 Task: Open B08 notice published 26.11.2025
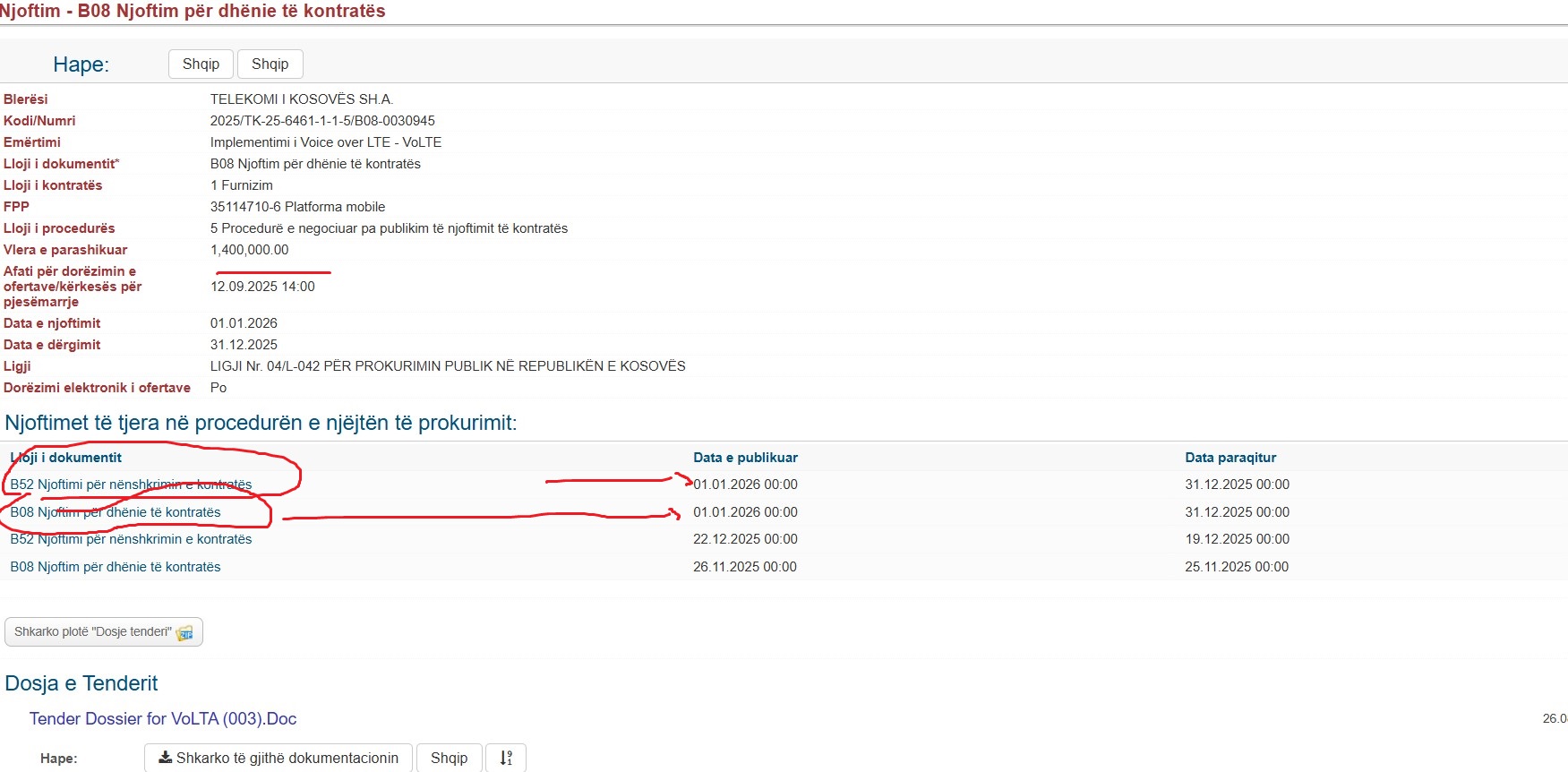pos(116,567)
